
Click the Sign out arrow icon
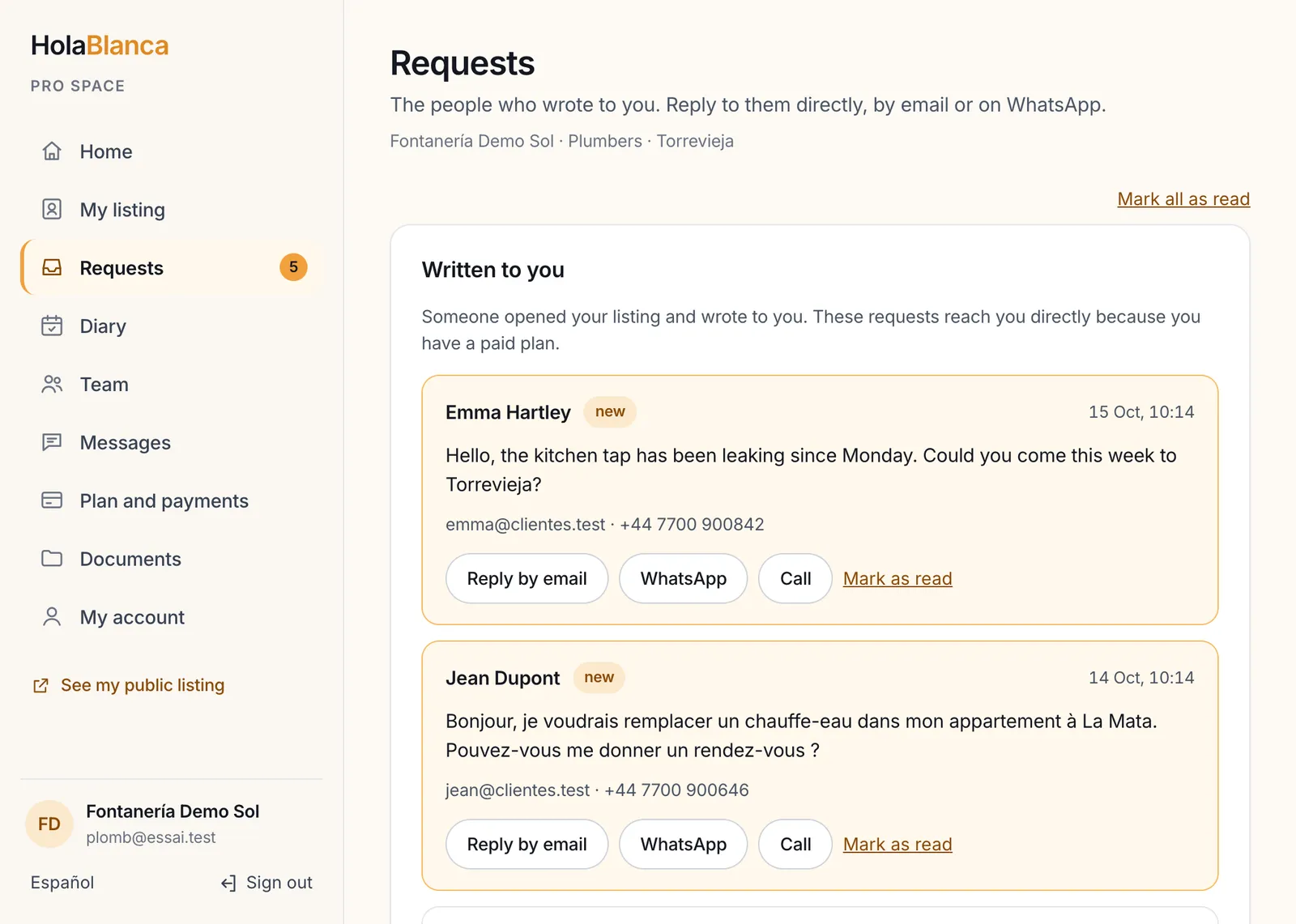pyautogui.click(x=228, y=883)
